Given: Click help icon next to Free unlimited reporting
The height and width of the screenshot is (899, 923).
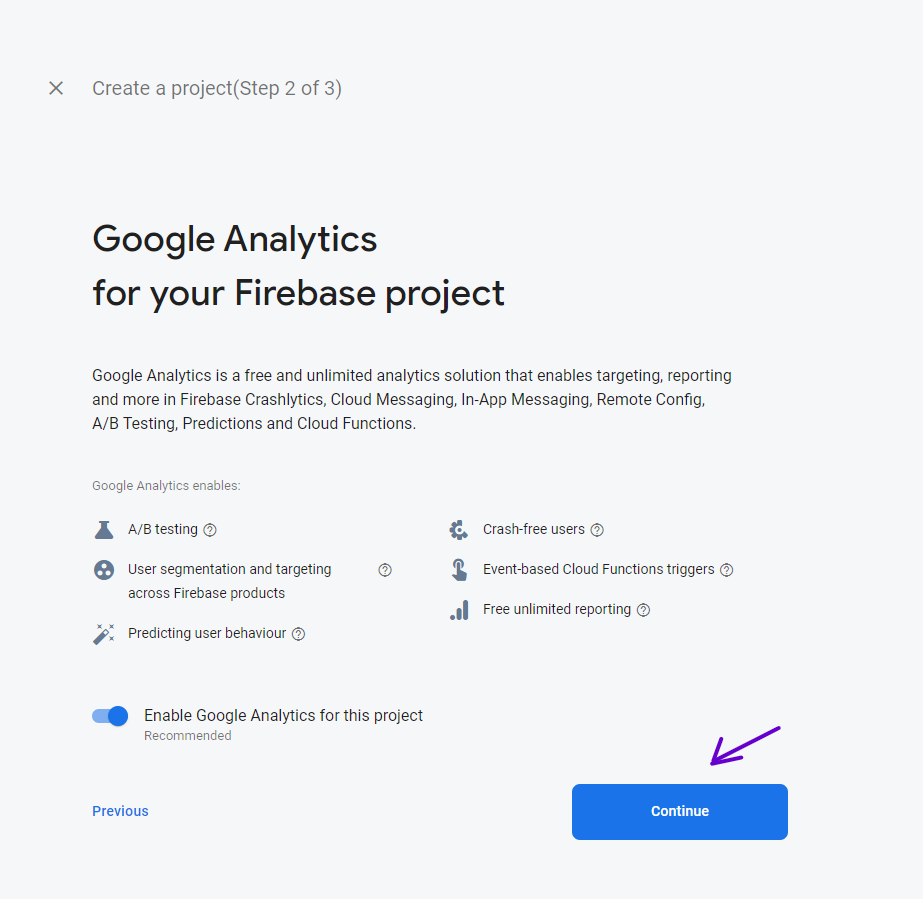Looking at the screenshot, I should tap(644, 610).
